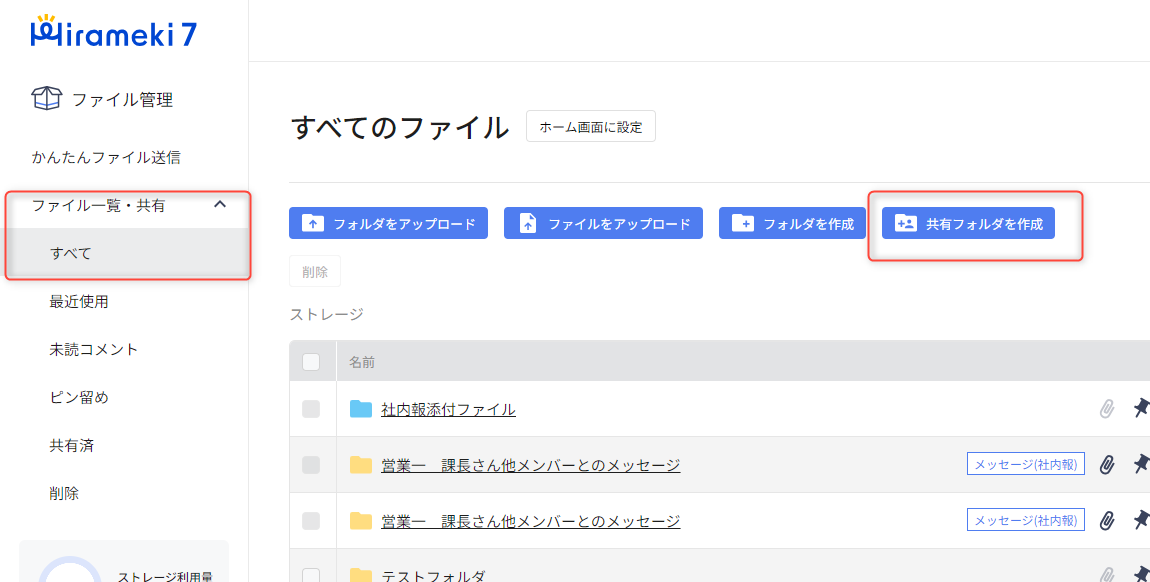This screenshot has height=582, width=1150.
Task: Open 最近使用 in the sidebar
Action: [x=79, y=301]
